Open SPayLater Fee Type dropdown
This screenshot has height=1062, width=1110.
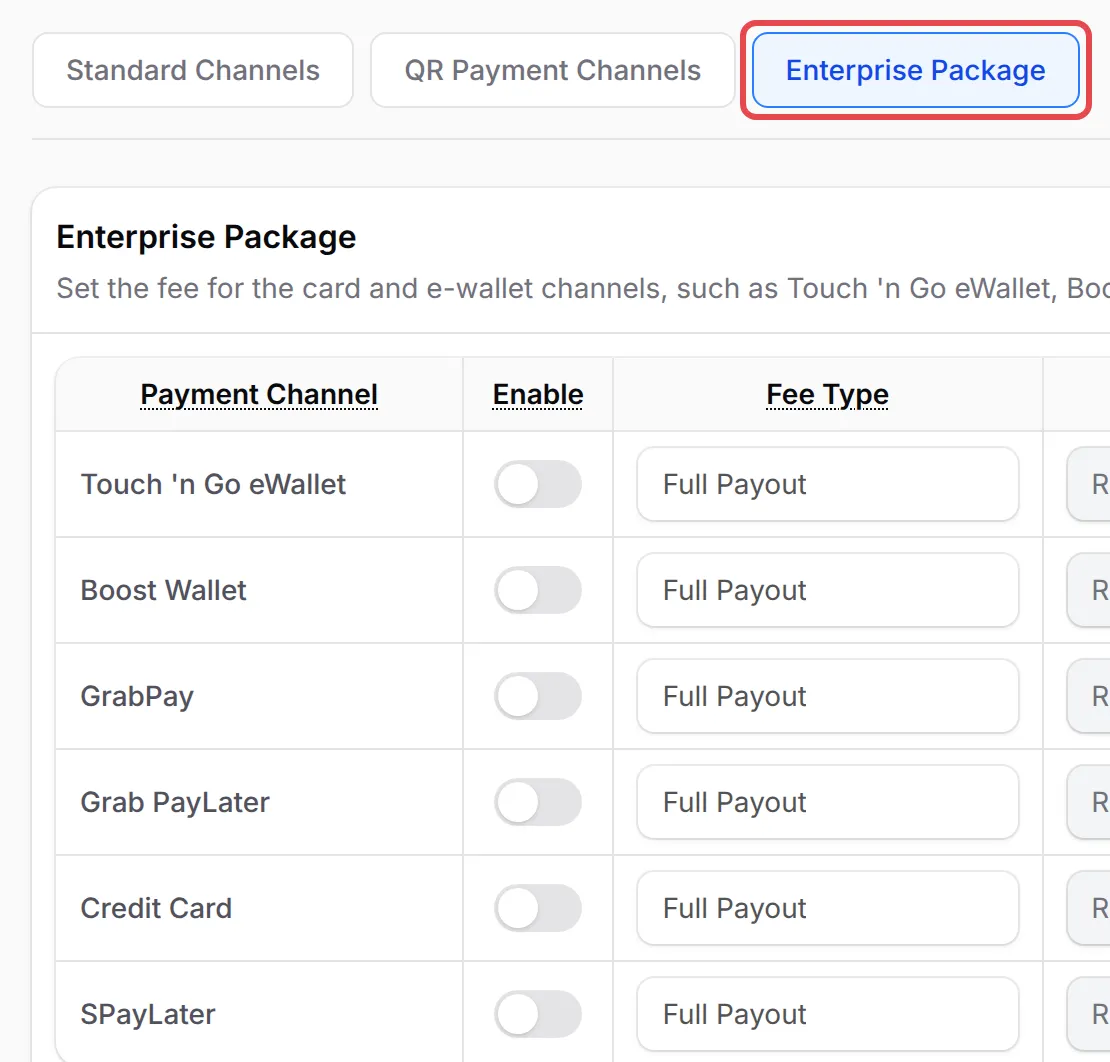pyautogui.click(x=828, y=1014)
